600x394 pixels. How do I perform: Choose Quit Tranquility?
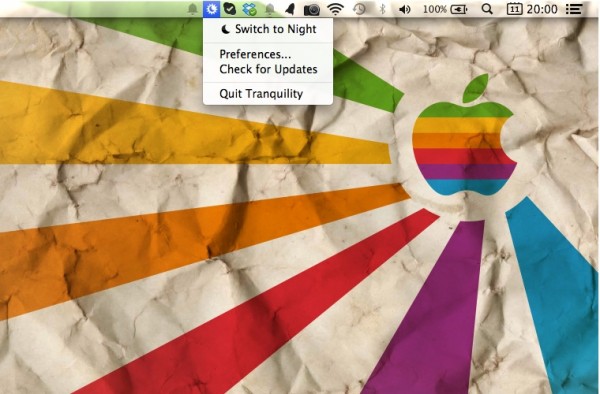pyautogui.click(x=268, y=94)
